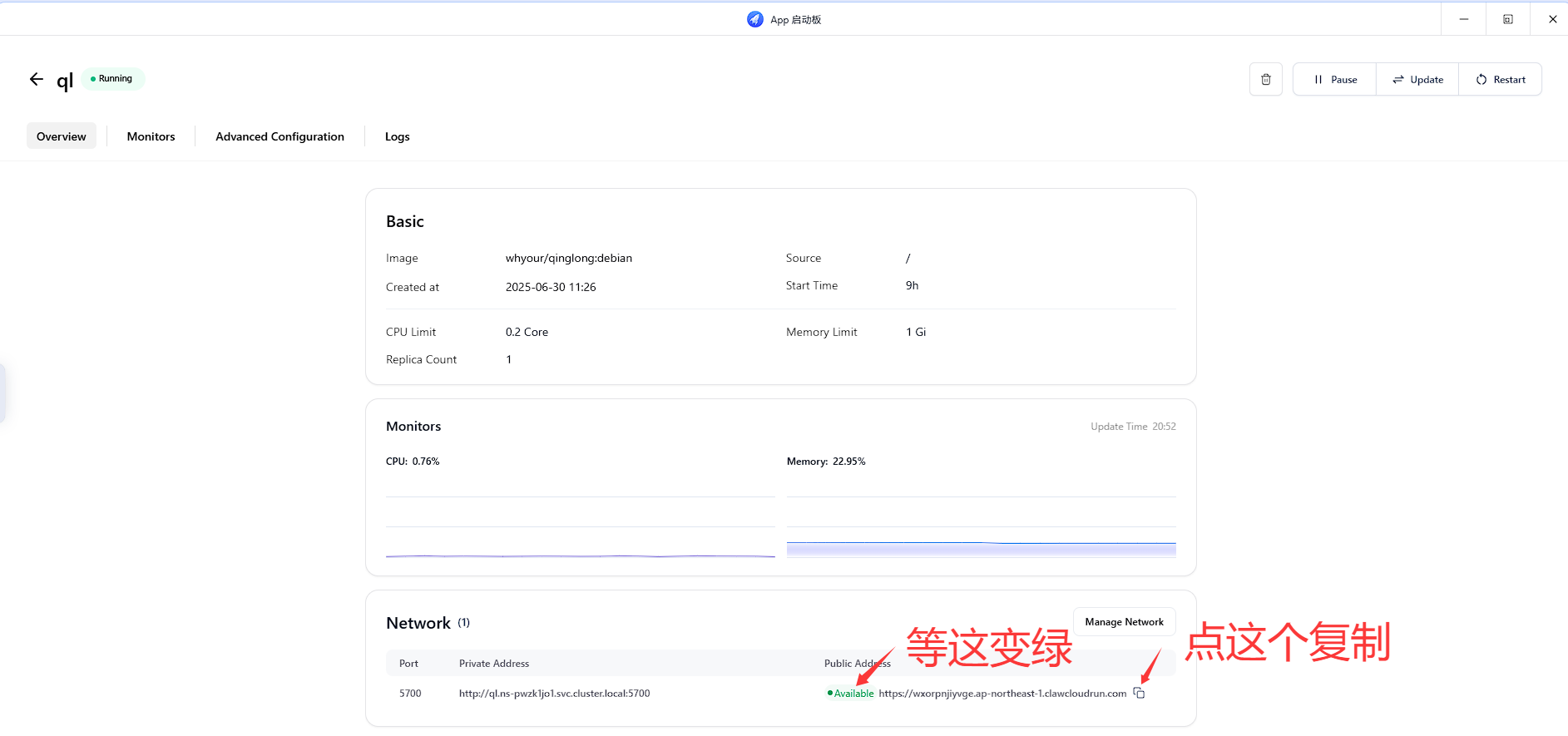Maximize the App Launchpad window
This screenshot has width=1568, height=736.
point(1507,19)
